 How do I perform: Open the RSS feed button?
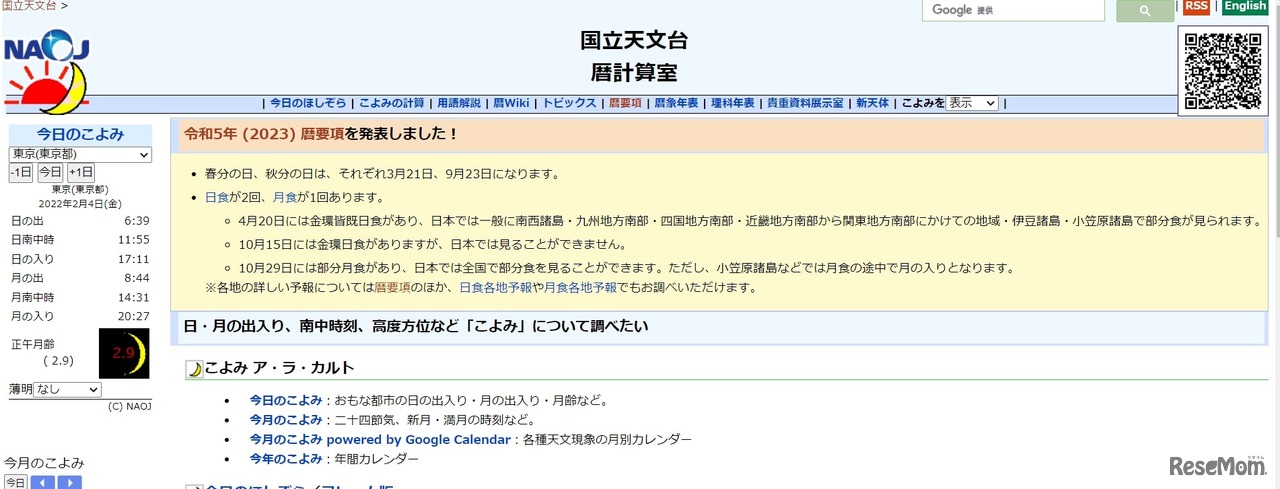pyautogui.click(x=1196, y=7)
